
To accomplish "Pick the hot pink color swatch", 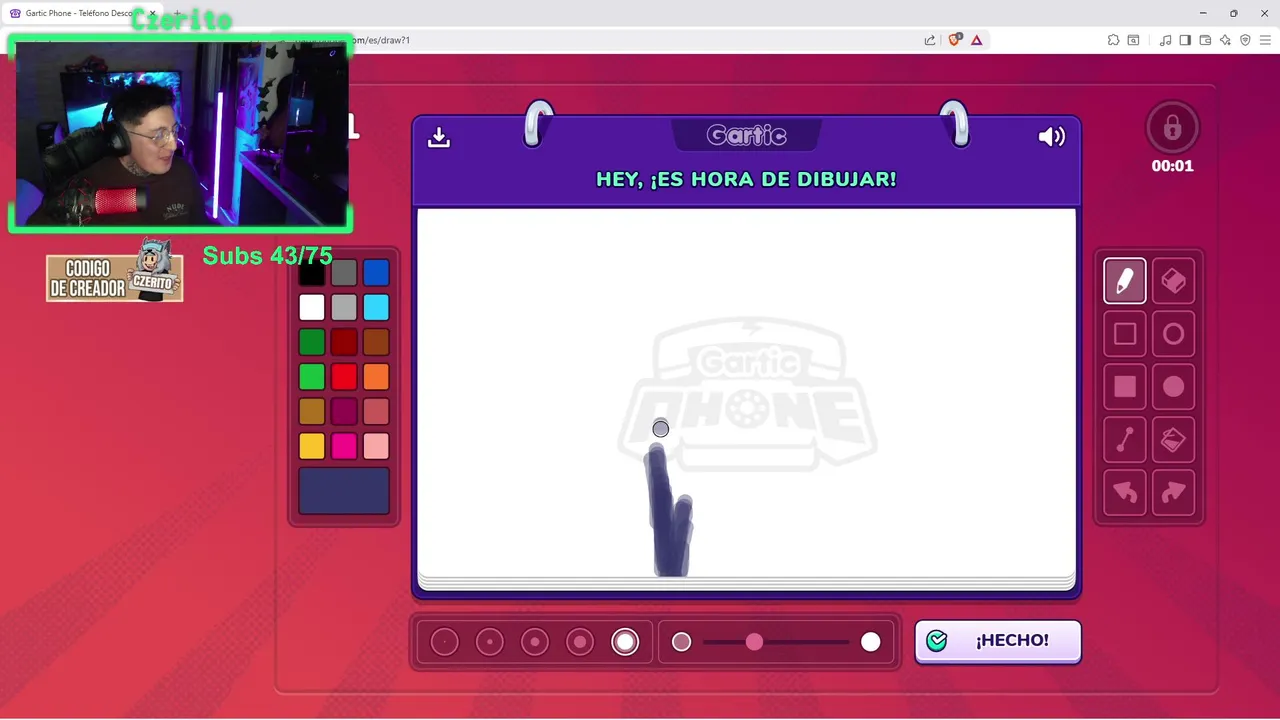I will (x=344, y=446).
